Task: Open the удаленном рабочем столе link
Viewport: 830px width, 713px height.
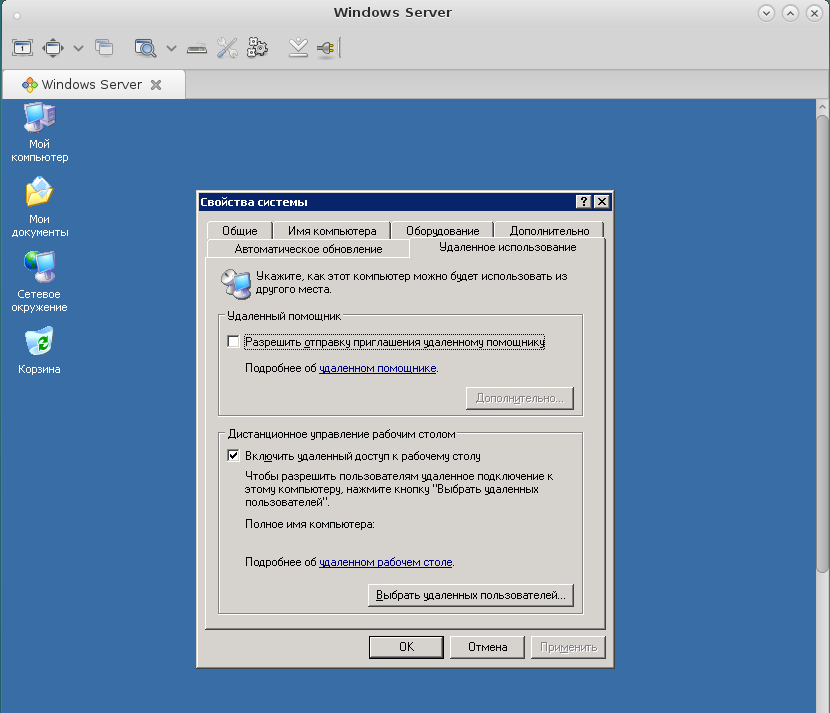Action: [x=385, y=562]
